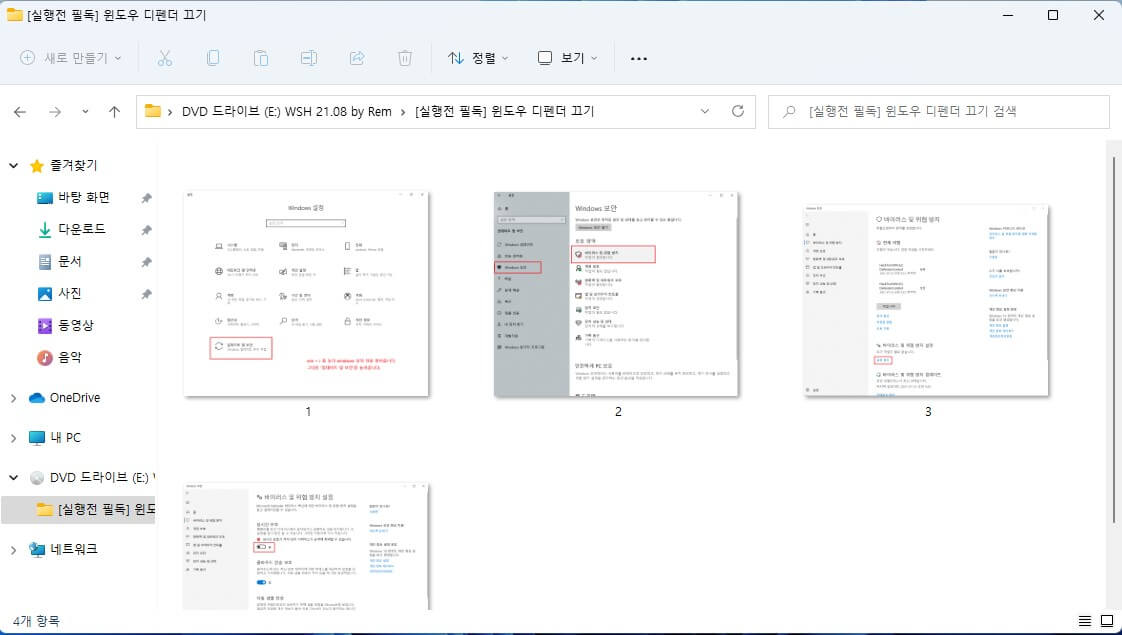
Task: Collapse the DVD 드라이브 tree node
Action: (x=14, y=478)
